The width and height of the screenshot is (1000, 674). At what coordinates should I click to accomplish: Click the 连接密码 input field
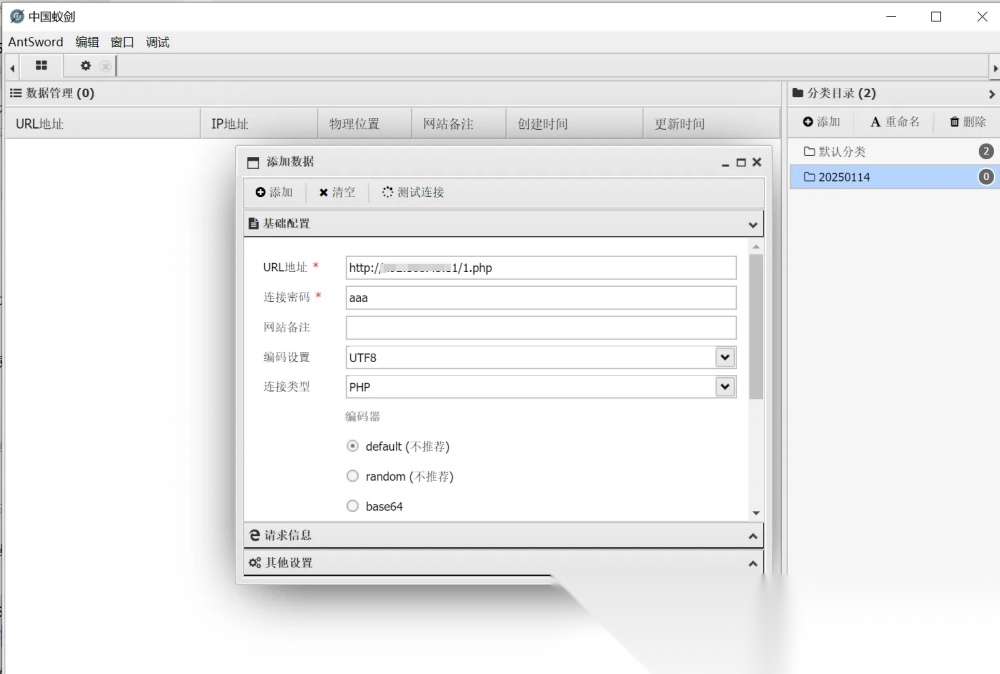coord(541,298)
